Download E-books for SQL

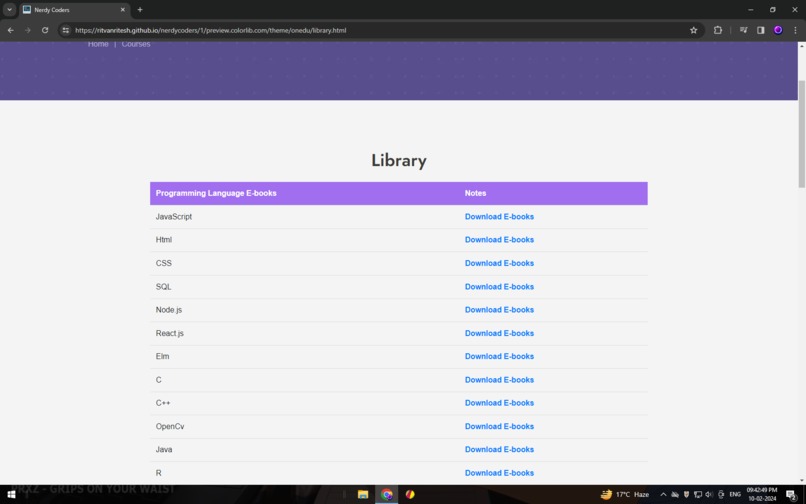499,286
